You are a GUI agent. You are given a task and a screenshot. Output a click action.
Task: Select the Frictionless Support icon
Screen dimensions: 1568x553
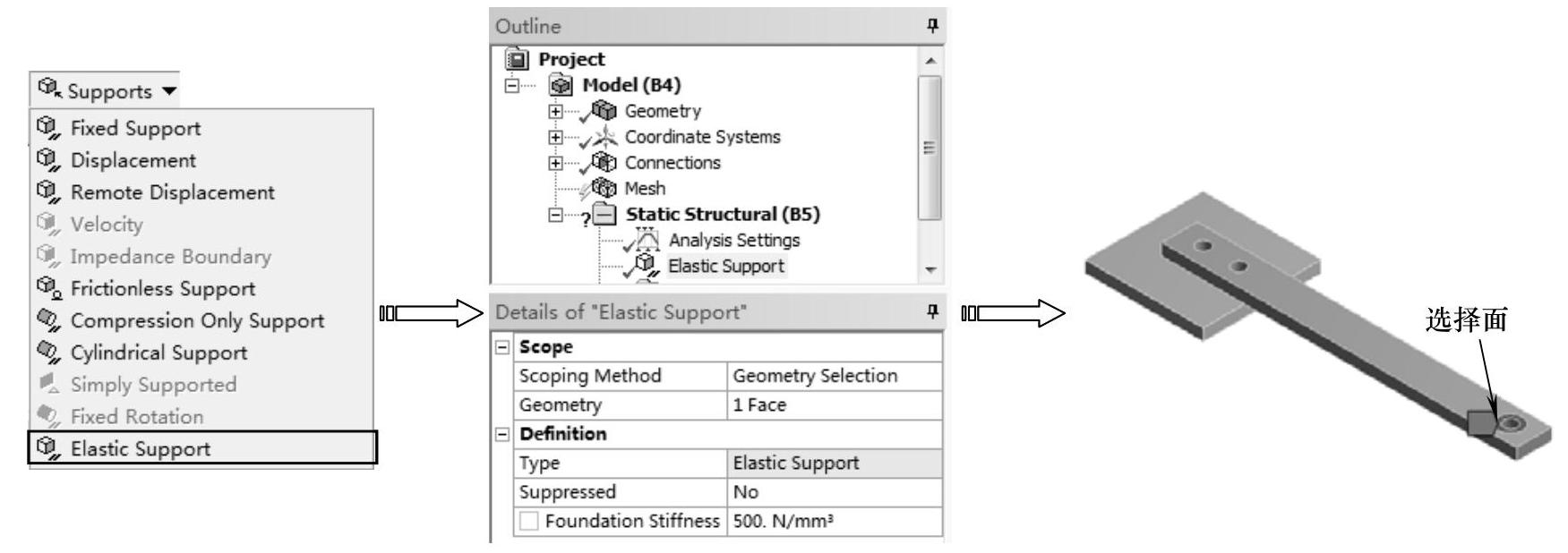[x=48, y=288]
